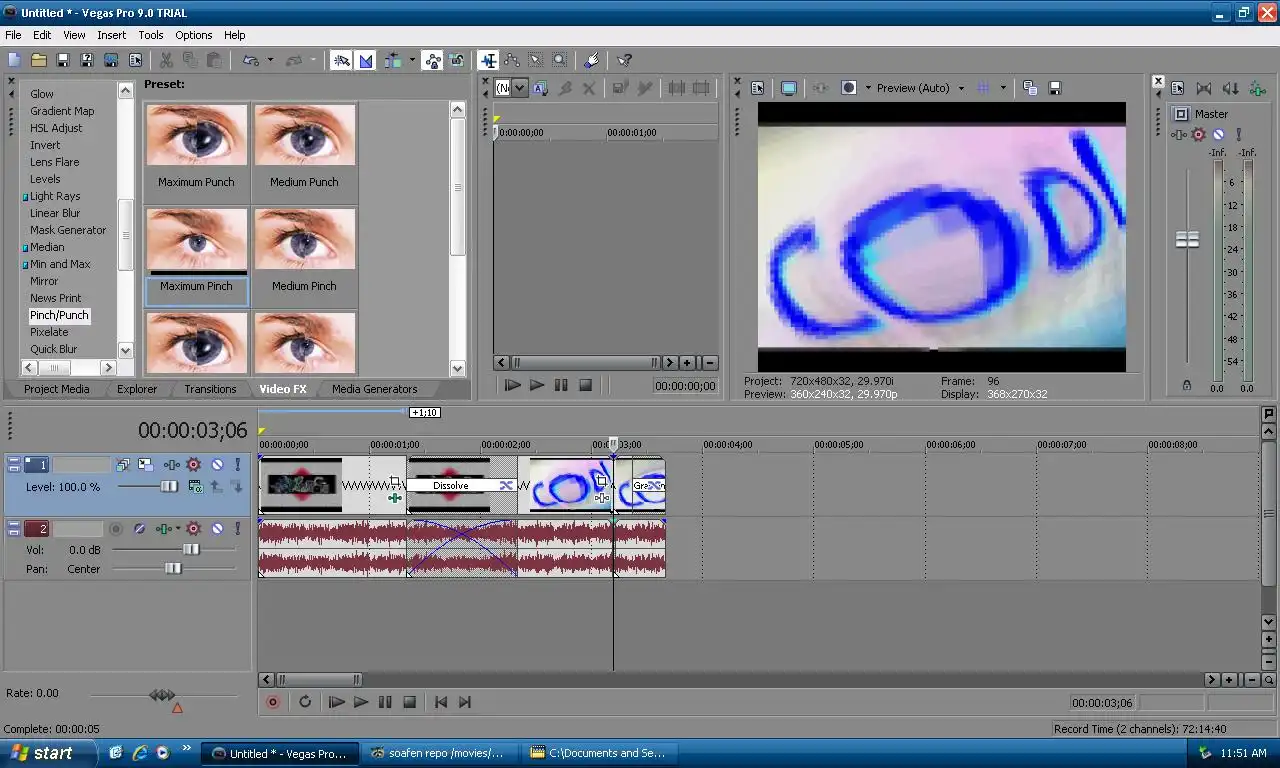Open the preview overlays grid dropdown

pyautogui.click(x=1002, y=88)
